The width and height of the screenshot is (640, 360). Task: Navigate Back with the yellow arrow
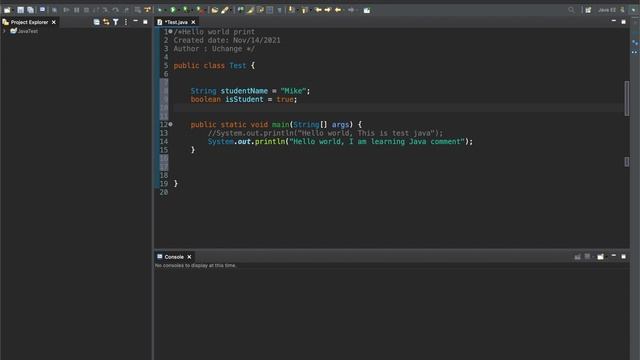coord(338,10)
